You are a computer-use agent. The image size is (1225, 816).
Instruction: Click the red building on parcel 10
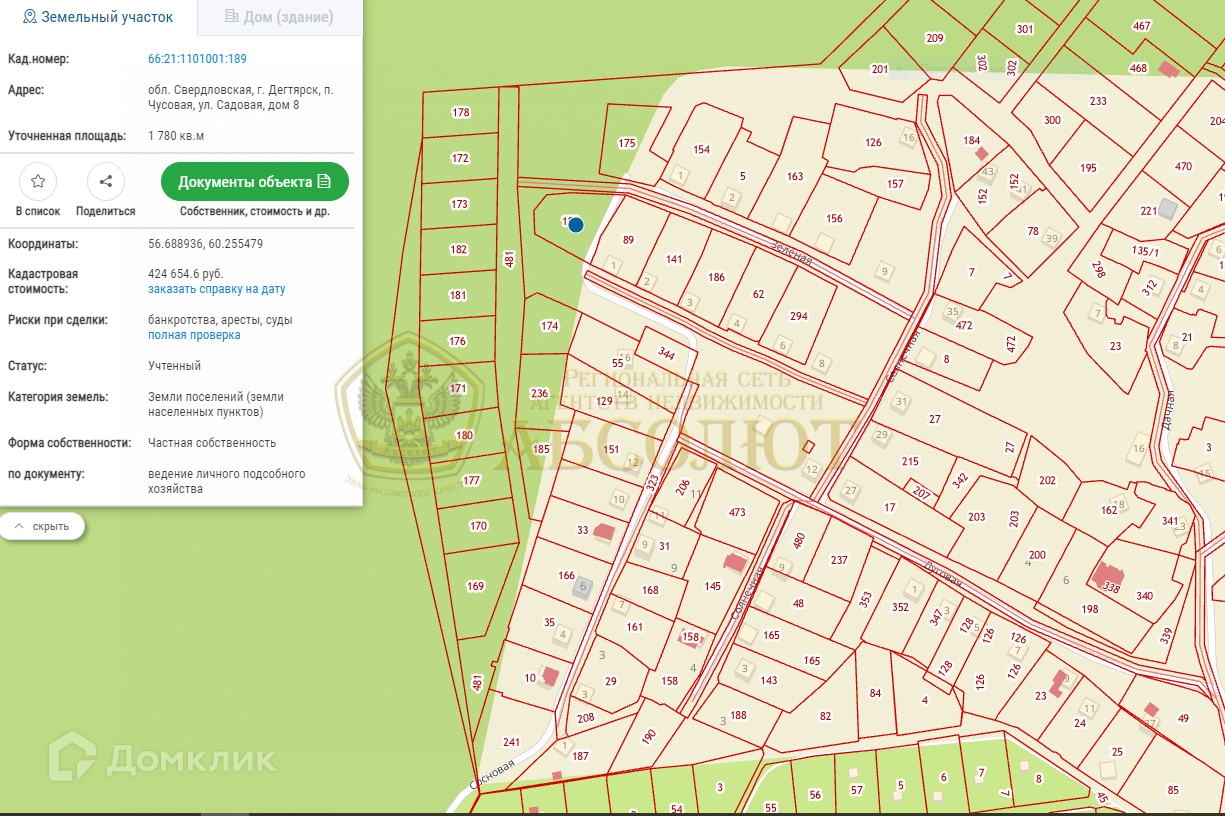point(549,676)
